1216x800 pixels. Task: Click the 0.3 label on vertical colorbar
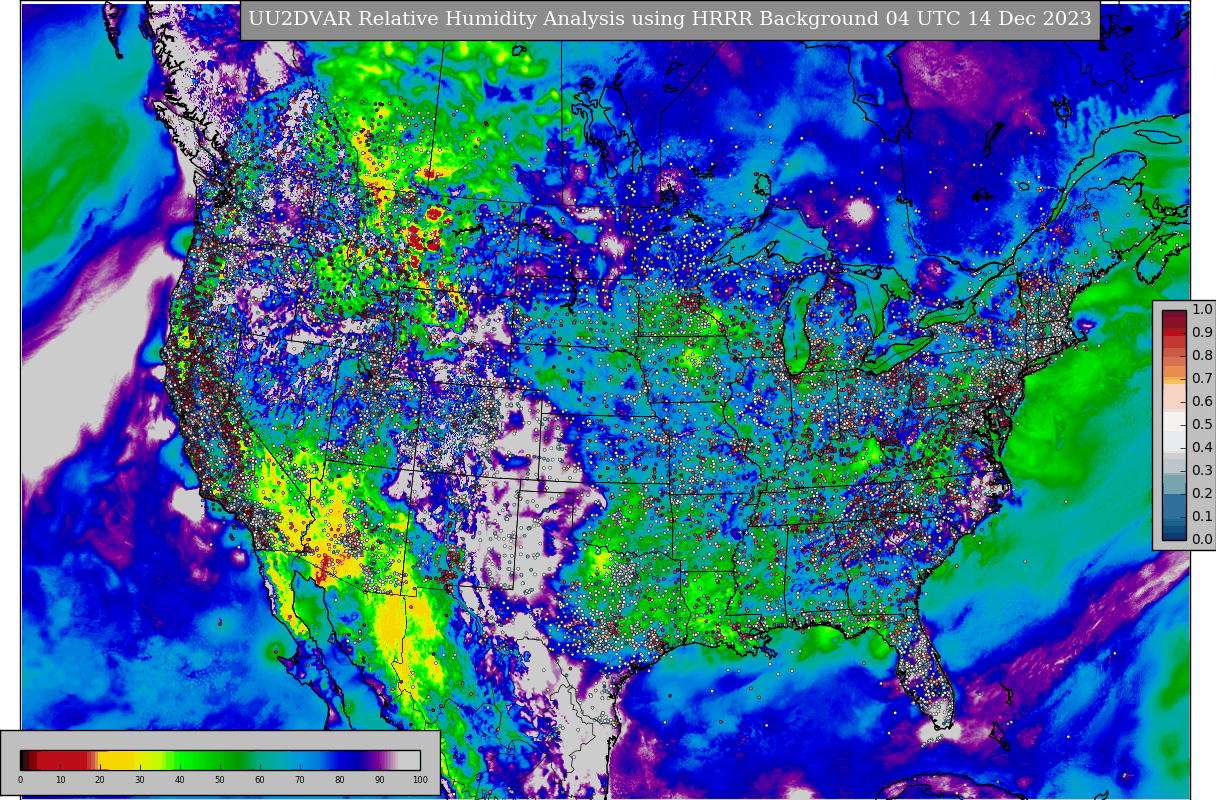coord(1202,471)
